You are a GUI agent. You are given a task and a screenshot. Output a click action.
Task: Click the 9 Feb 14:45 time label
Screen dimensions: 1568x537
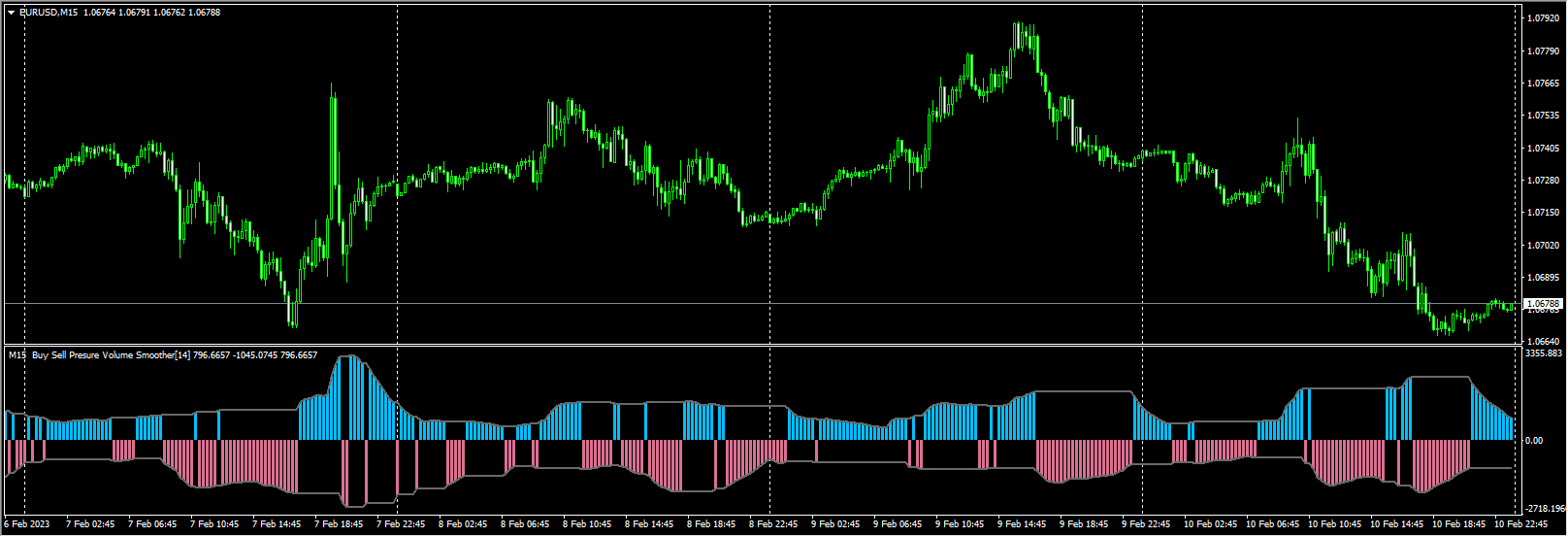tap(1022, 524)
